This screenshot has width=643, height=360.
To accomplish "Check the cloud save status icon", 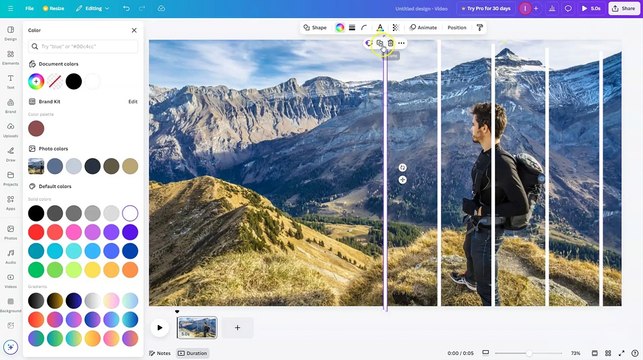I will pyautogui.click(x=161, y=8).
